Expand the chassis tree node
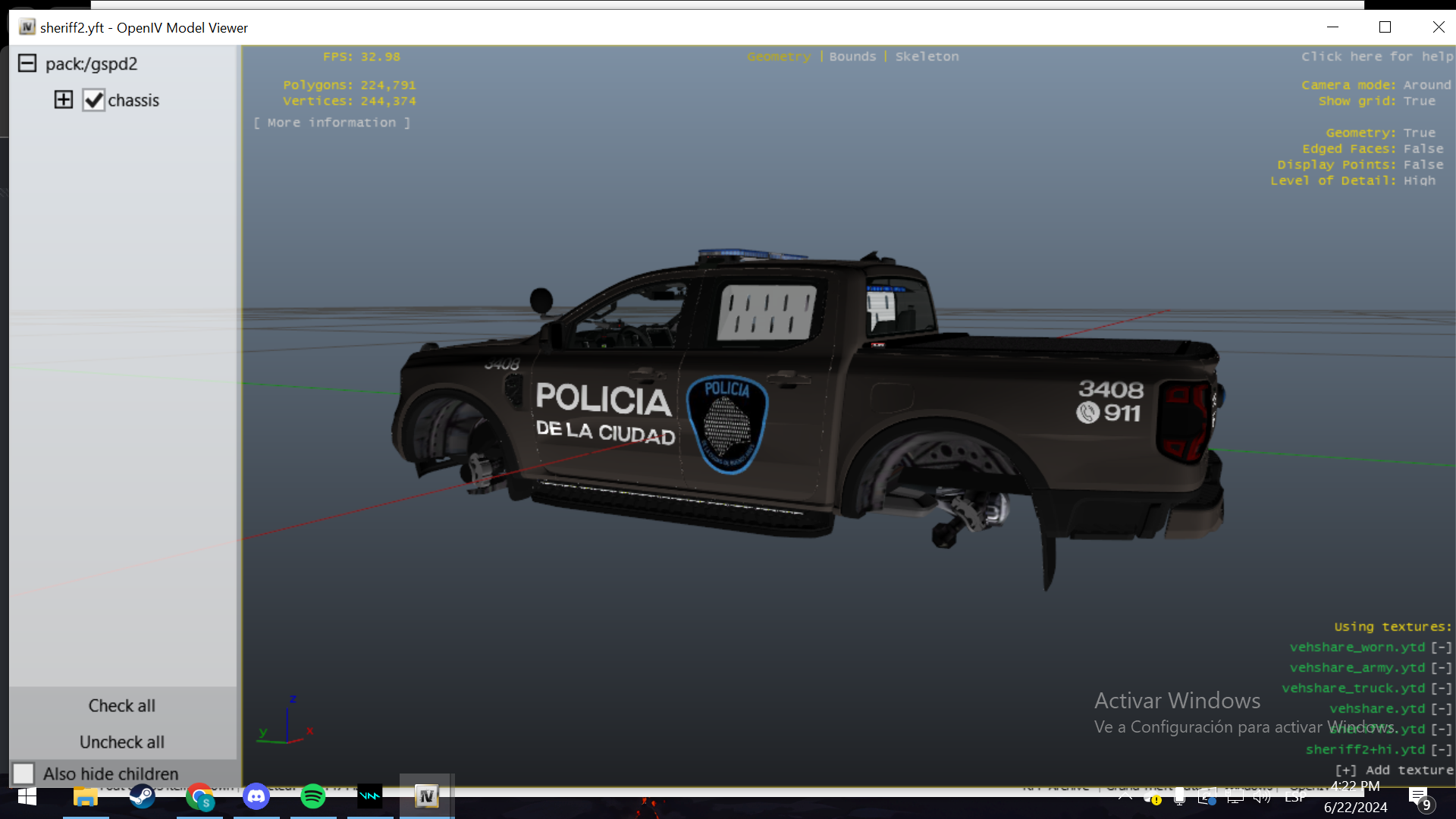Screen dimensions: 1456x819 64,100
